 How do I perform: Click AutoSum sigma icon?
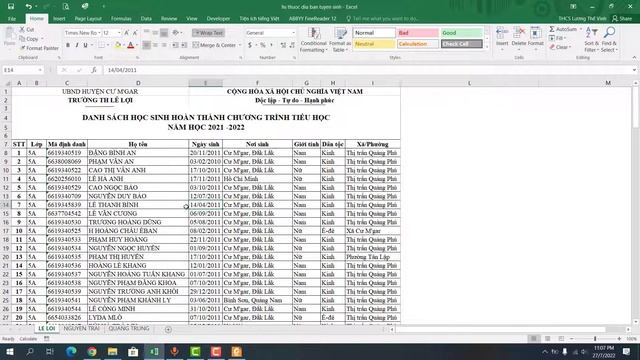552,29
